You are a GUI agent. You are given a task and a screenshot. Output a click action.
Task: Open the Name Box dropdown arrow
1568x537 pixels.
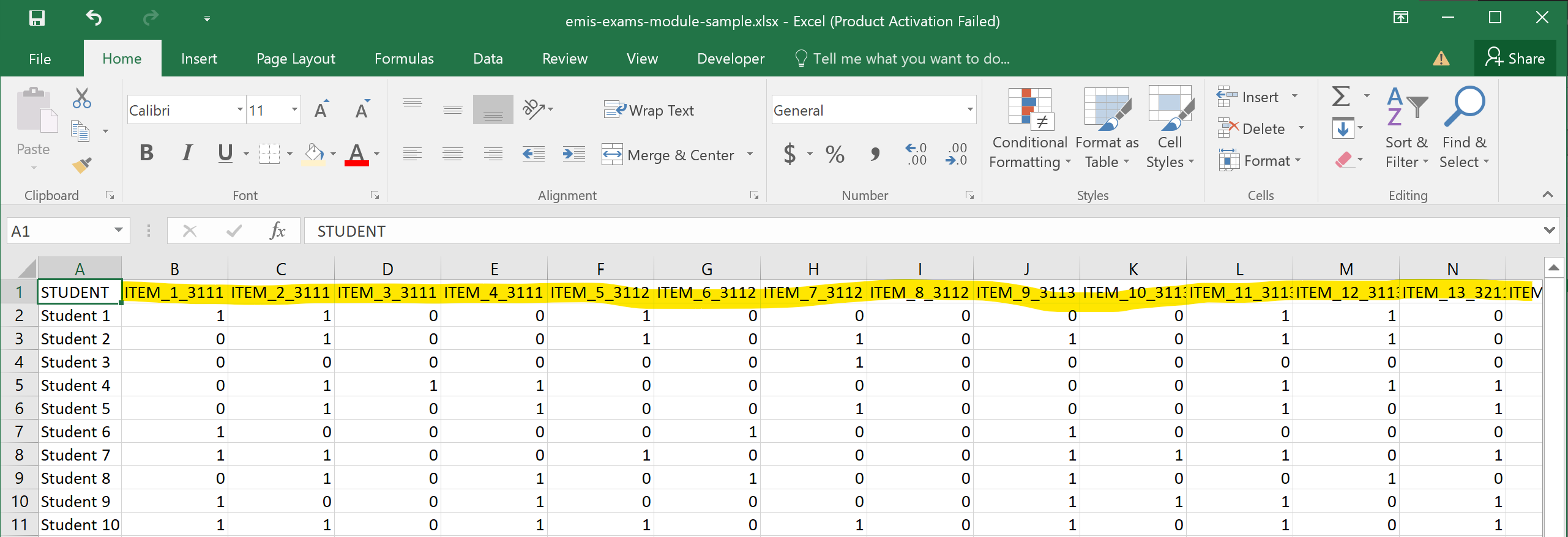pyautogui.click(x=118, y=231)
